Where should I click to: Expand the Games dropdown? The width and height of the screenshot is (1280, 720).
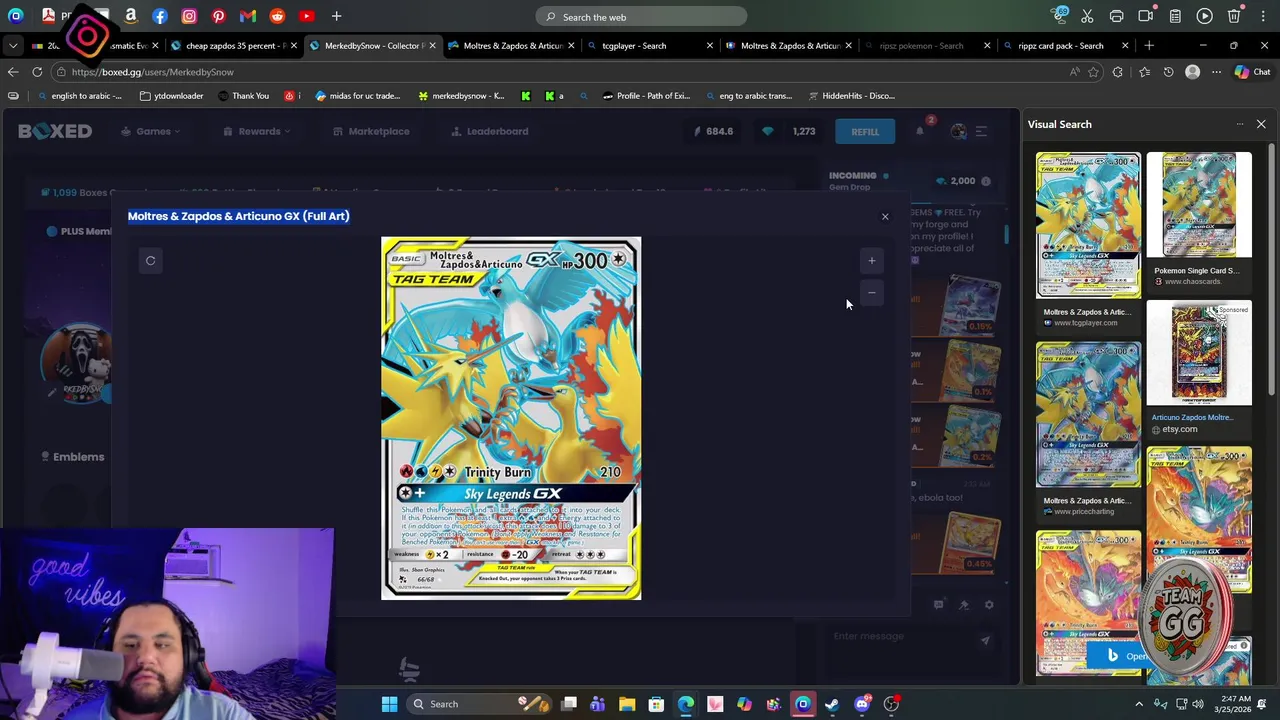pos(152,131)
